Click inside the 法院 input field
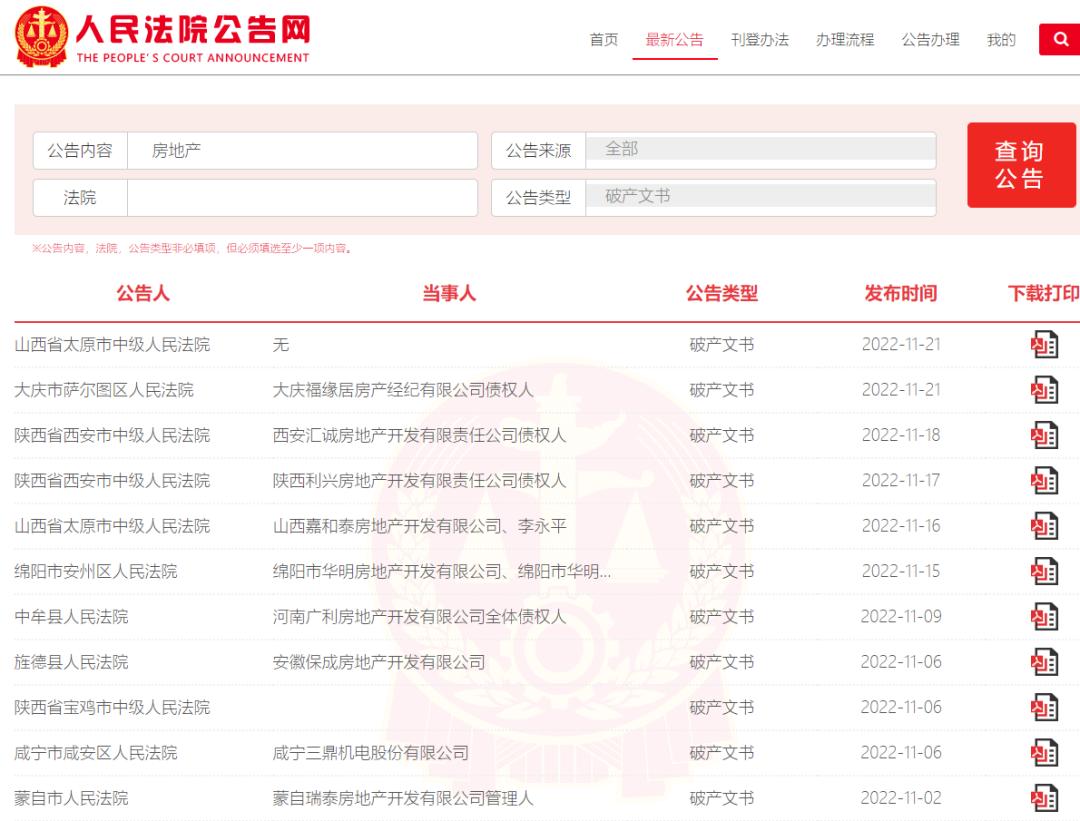The width and height of the screenshot is (1080, 821). click(x=300, y=197)
